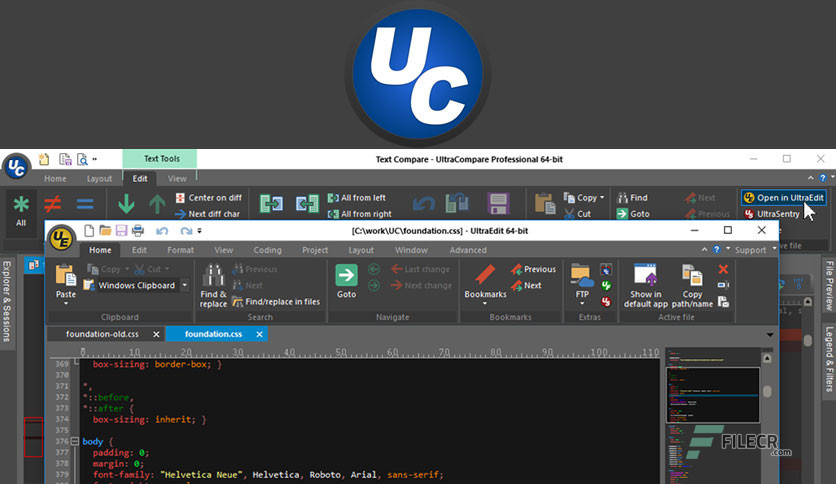The image size is (836, 484).
Task: Click the Paste button in UltraEdit Clipboard group
Action: (x=66, y=285)
